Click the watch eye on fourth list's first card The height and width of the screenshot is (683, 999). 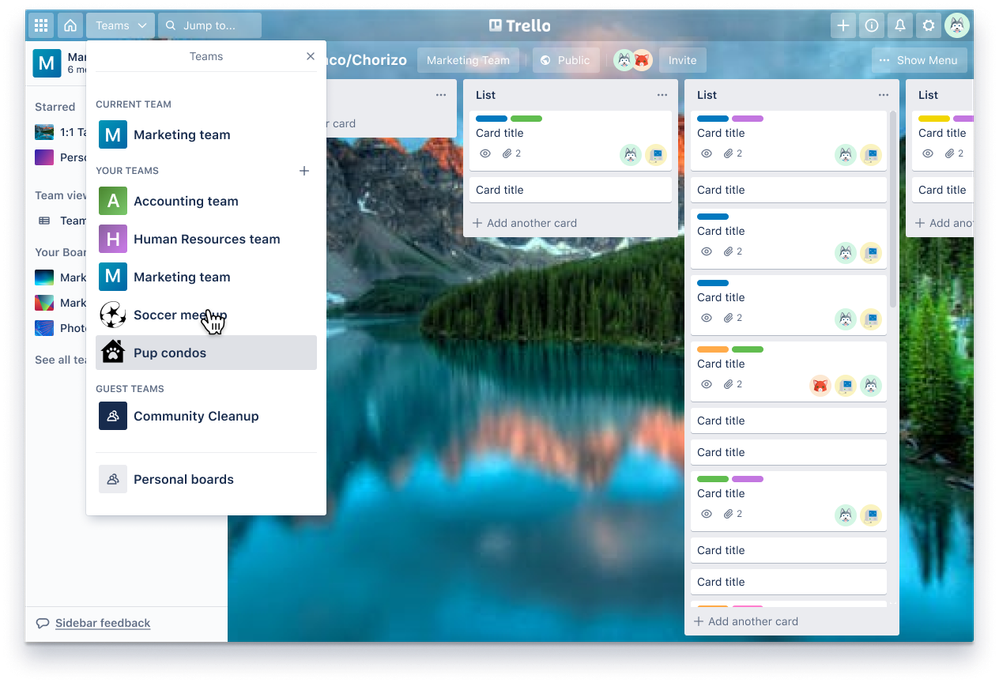click(x=928, y=154)
